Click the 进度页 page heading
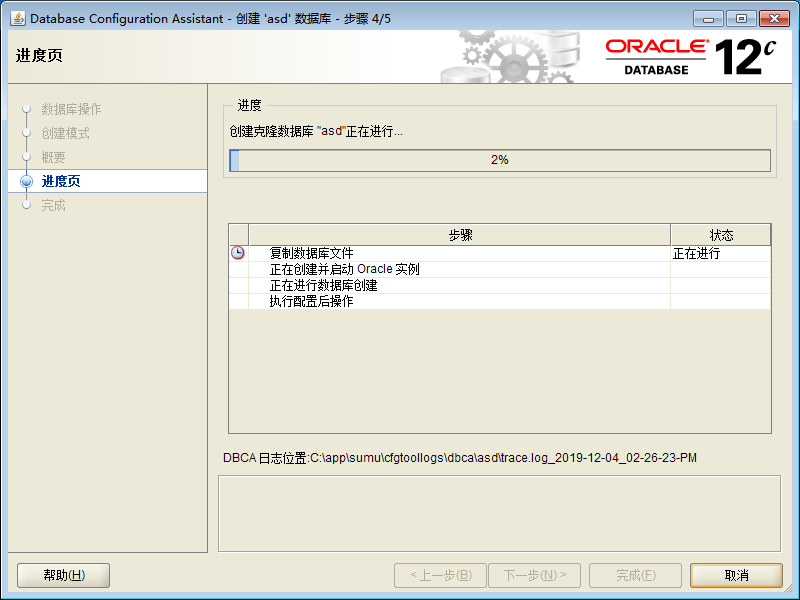This screenshot has width=800, height=600. pyautogui.click(x=39, y=55)
